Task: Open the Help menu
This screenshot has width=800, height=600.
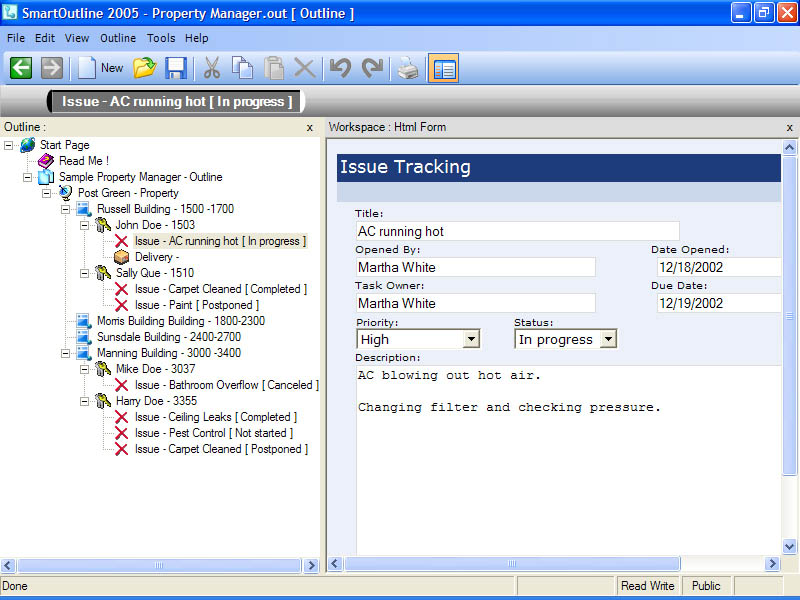Action: pyautogui.click(x=196, y=38)
